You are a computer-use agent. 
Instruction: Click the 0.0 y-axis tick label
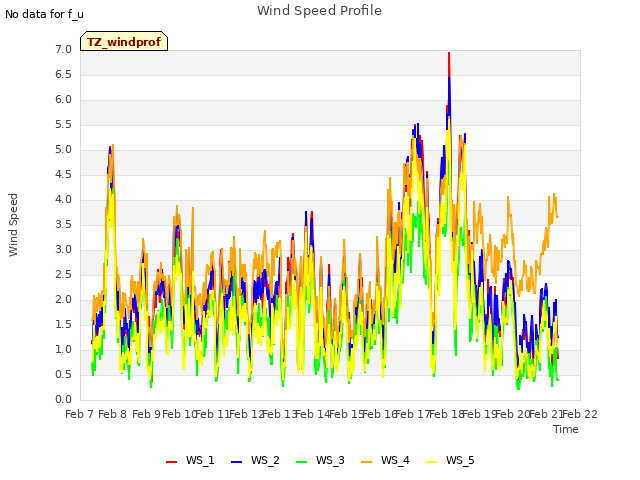(63, 400)
